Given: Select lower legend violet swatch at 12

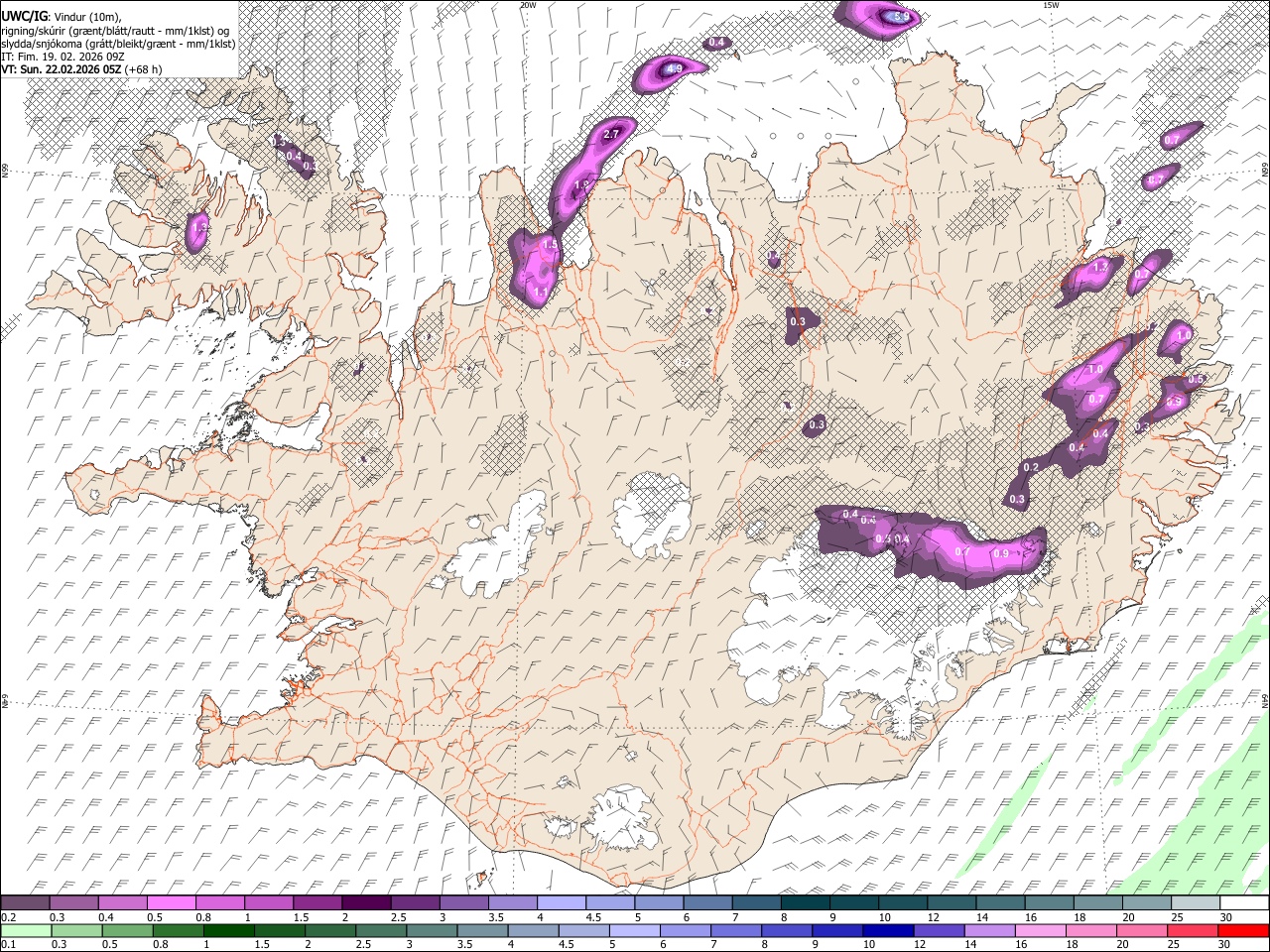Looking at the screenshot, I should pyautogui.click(x=939, y=930).
